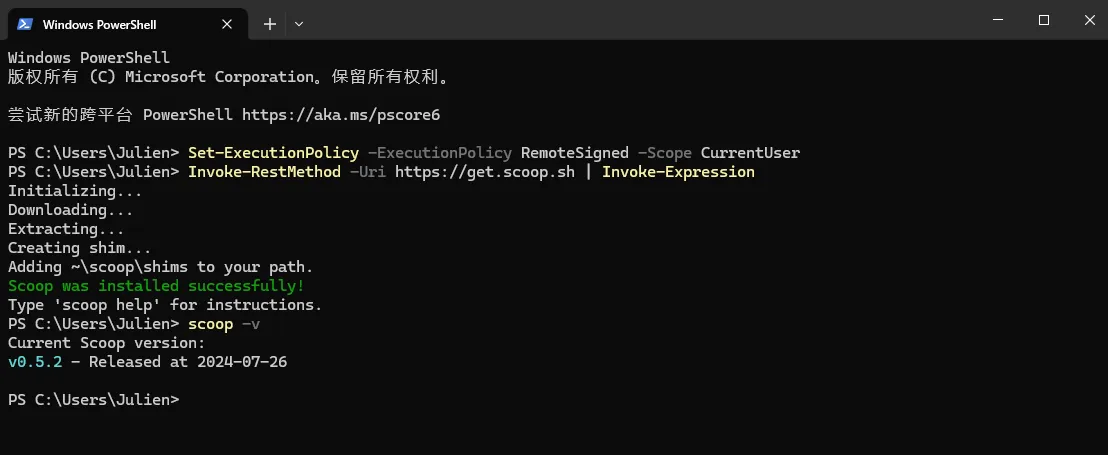Maximize the terminal window
Viewport: 1108px width, 455px height.
coord(1044,20)
